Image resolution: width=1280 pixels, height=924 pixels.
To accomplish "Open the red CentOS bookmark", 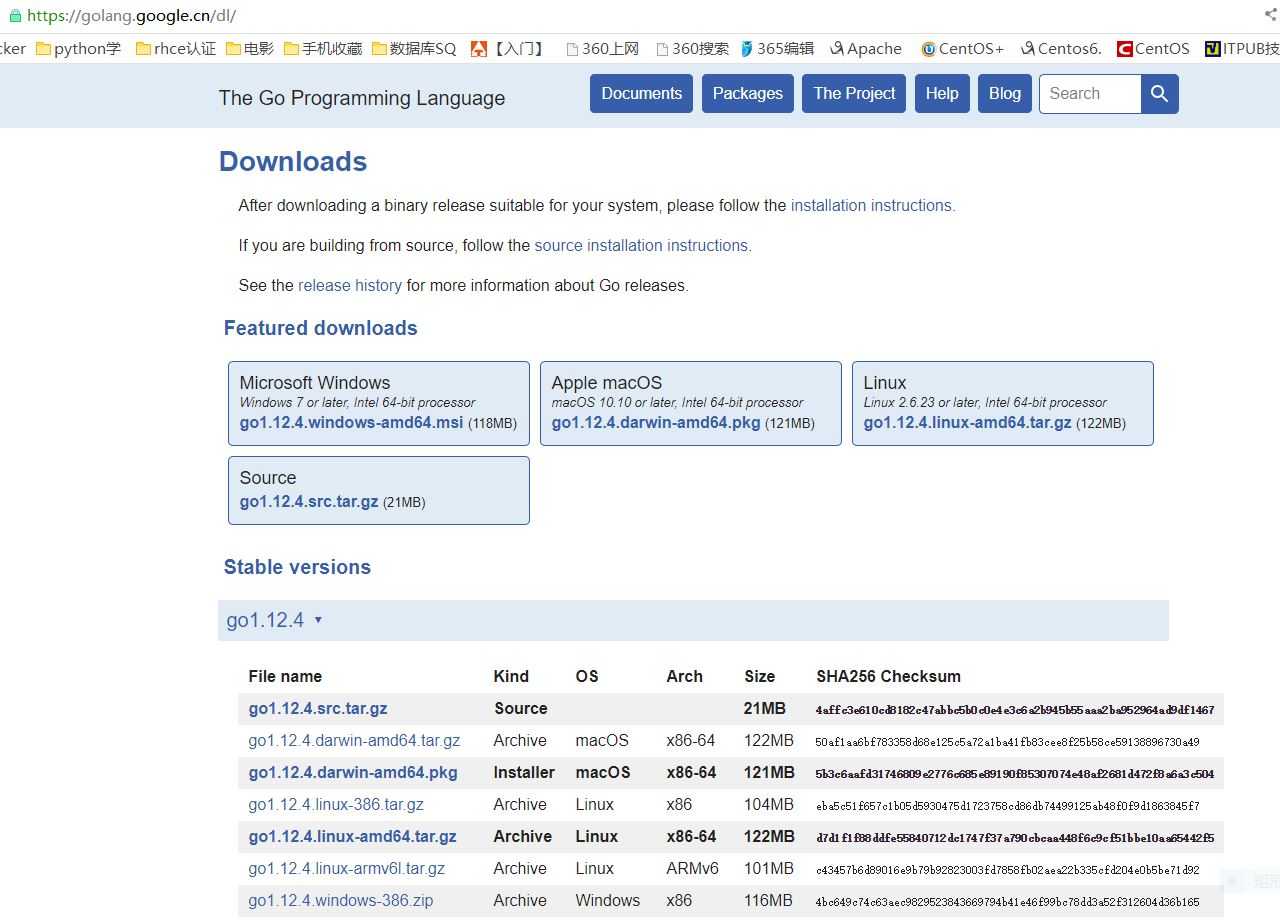I will point(1153,48).
